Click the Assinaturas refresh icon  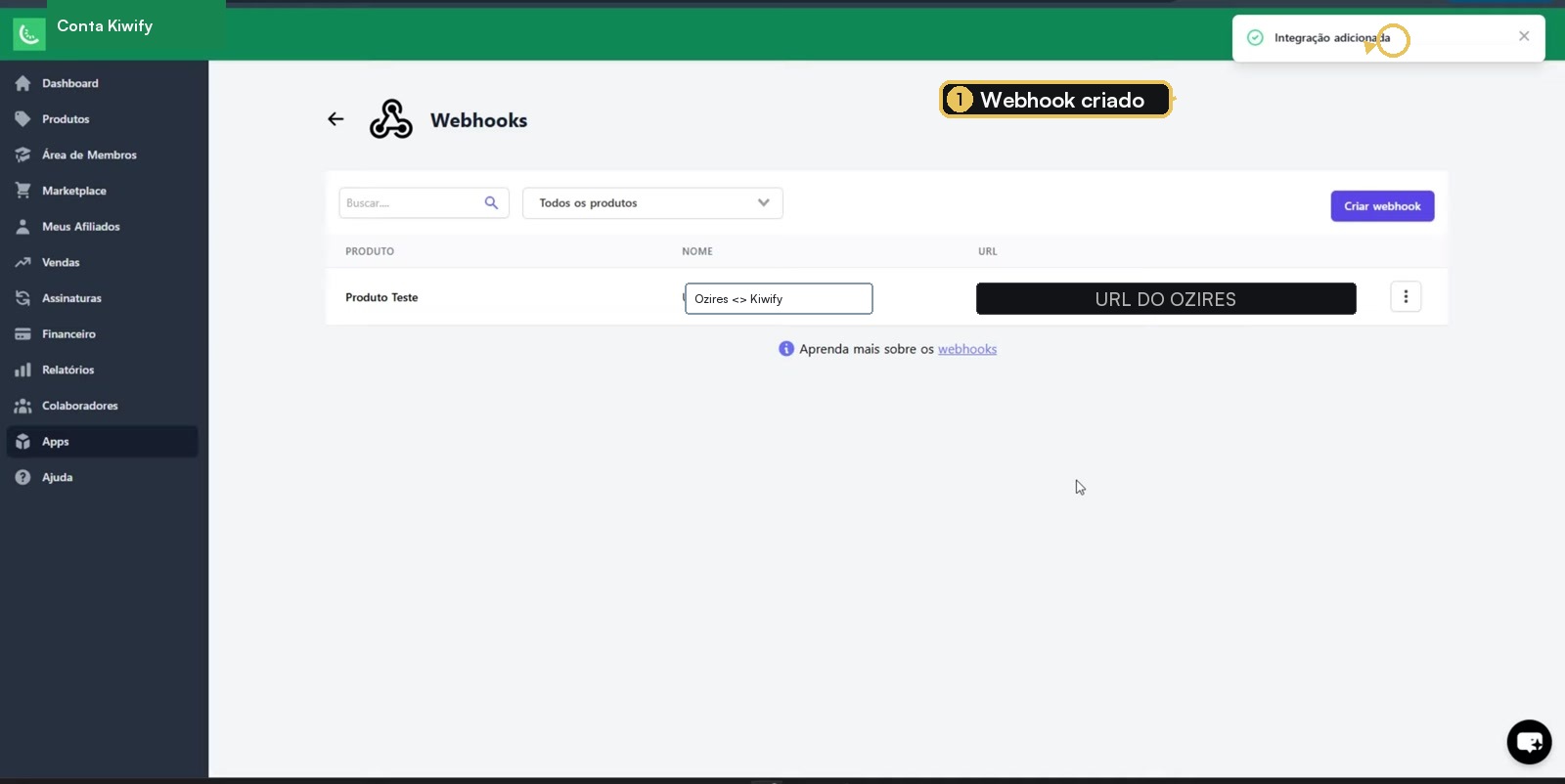point(22,298)
